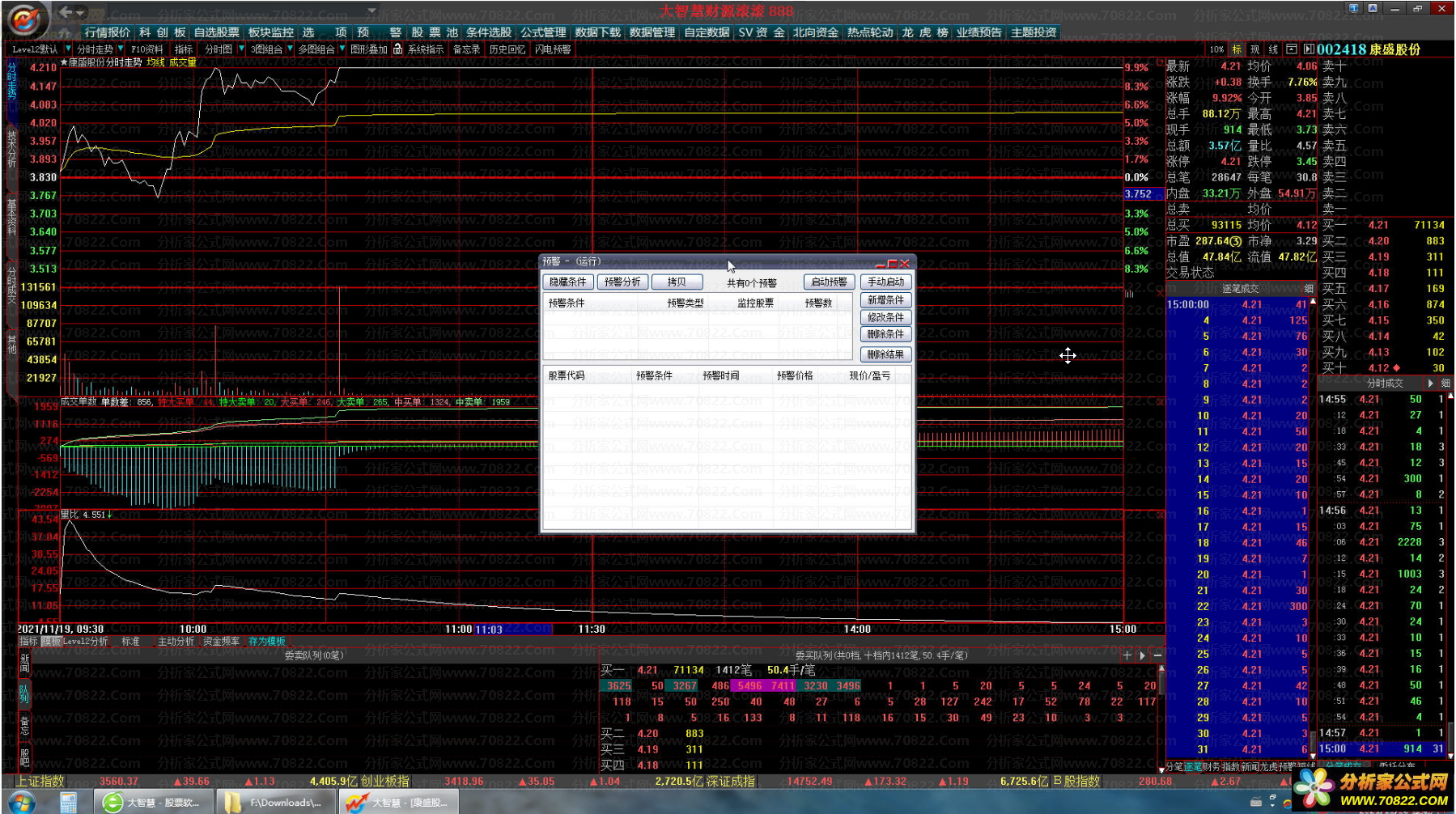Screen dimensions: 1456x814
Task: Open the F:\Downloads taskbar folder
Action: pyautogui.click(x=276, y=802)
